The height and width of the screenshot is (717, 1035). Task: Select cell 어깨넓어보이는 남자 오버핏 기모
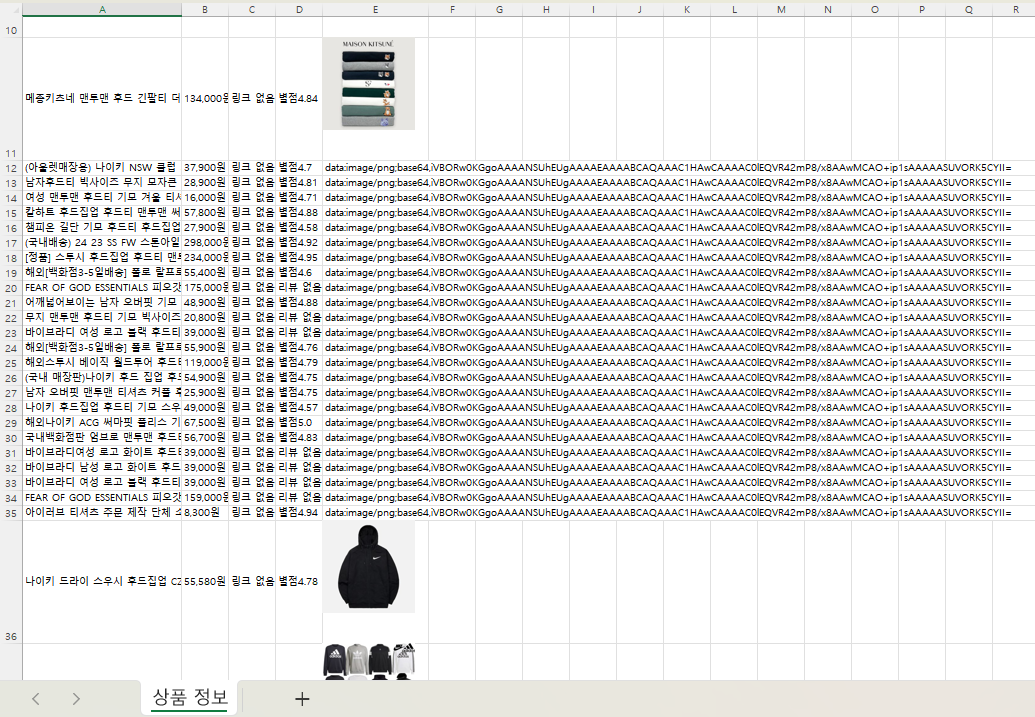(x=102, y=302)
